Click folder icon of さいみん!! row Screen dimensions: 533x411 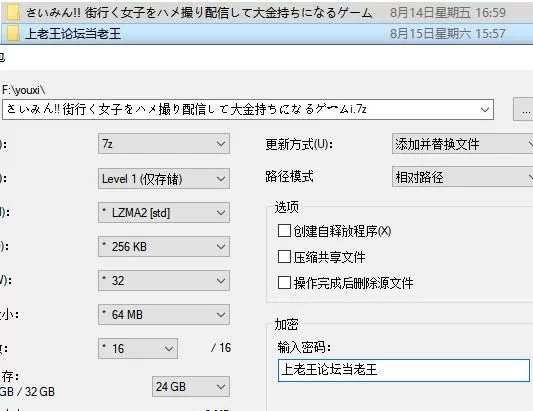pyautogui.click(x=13, y=13)
